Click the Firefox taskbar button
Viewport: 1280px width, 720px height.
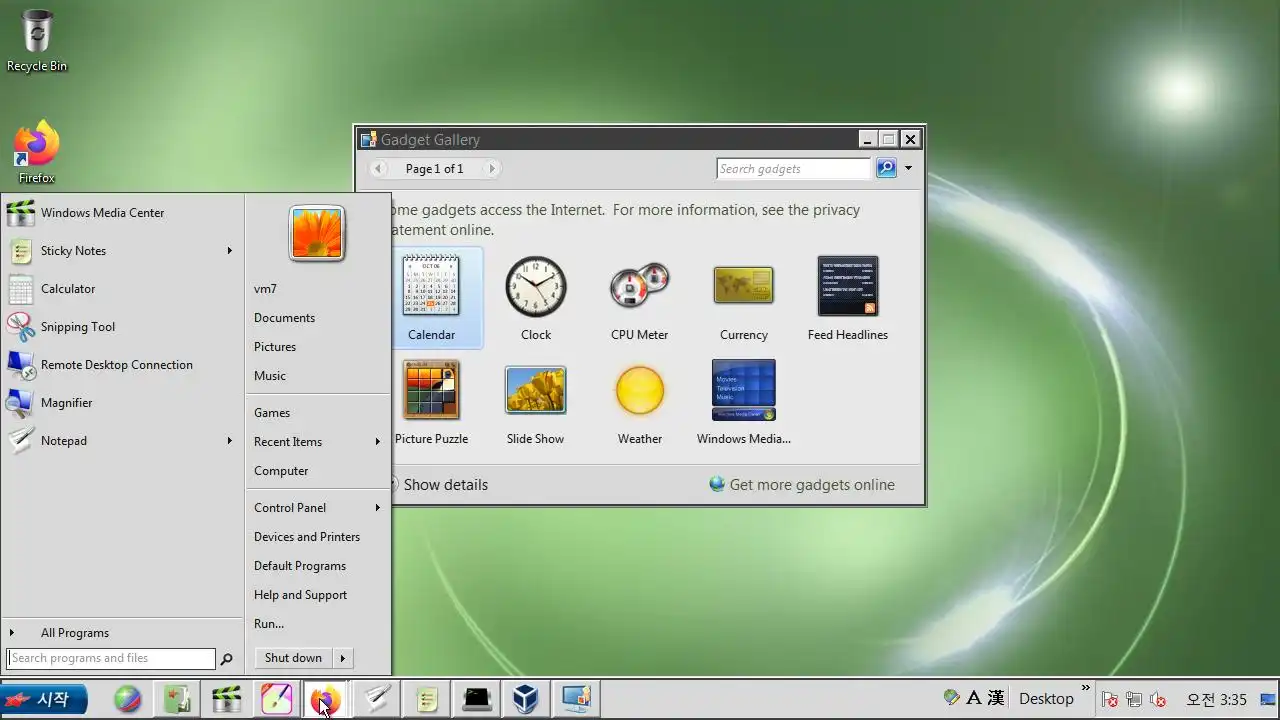pyautogui.click(x=326, y=699)
